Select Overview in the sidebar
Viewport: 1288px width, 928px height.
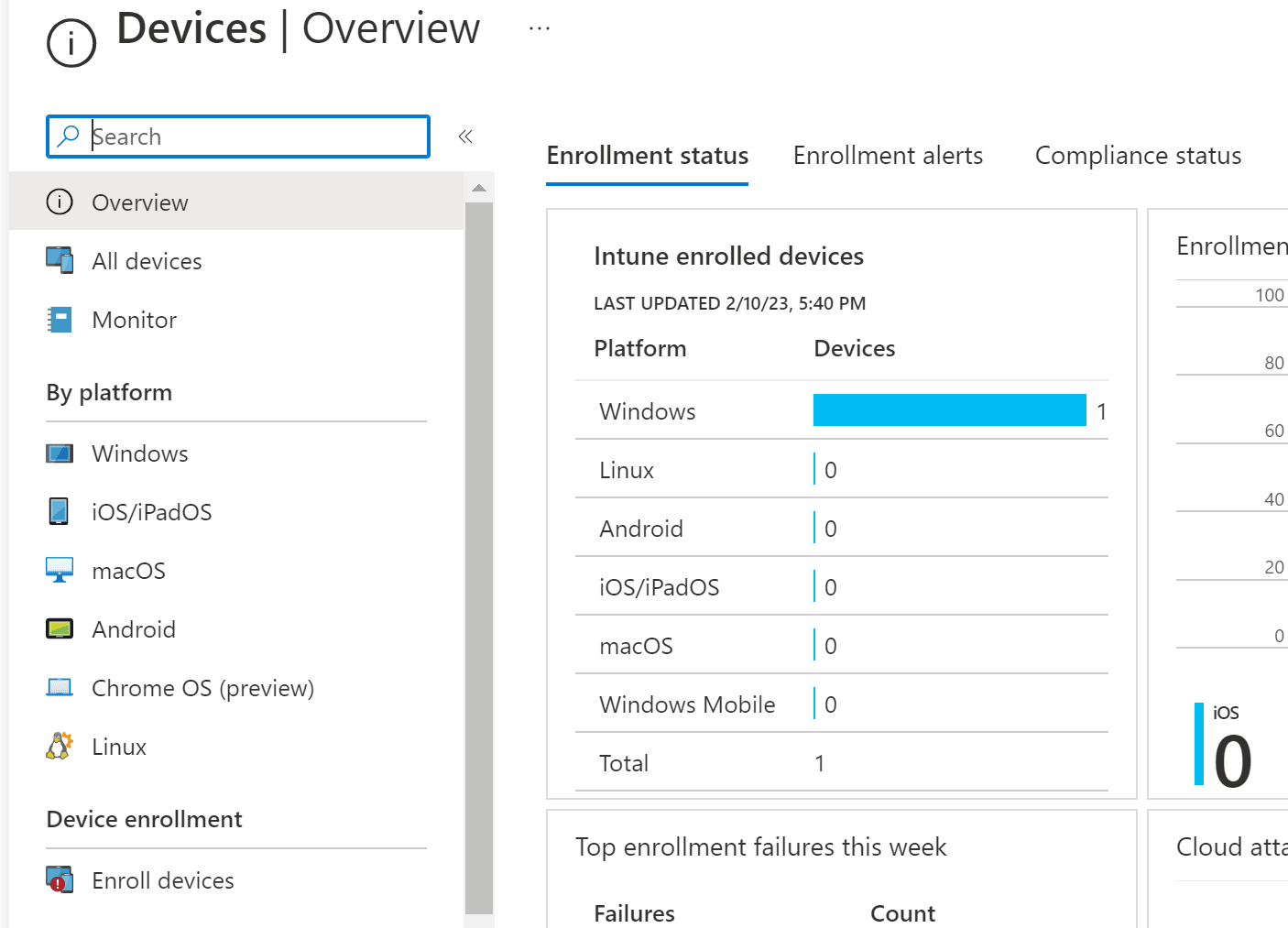click(236, 202)
